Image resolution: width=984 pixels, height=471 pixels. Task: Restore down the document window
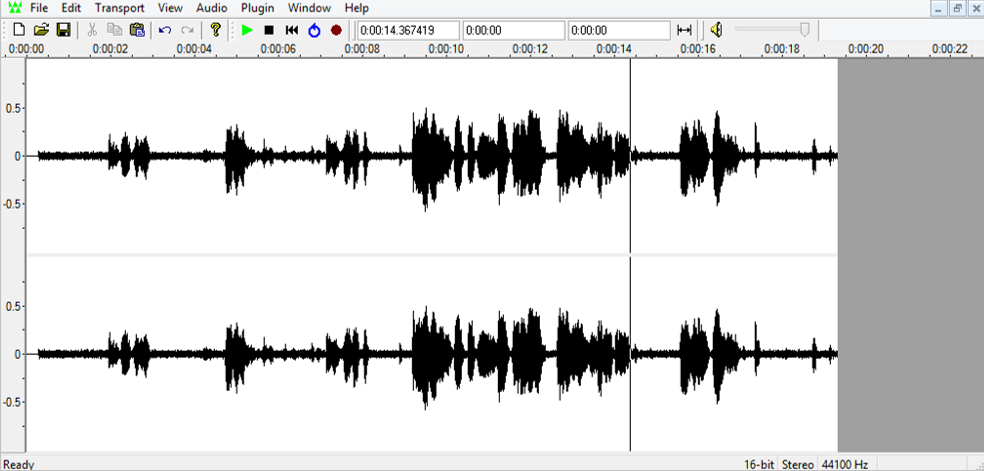pyautogui.click(x=958, y=8)
